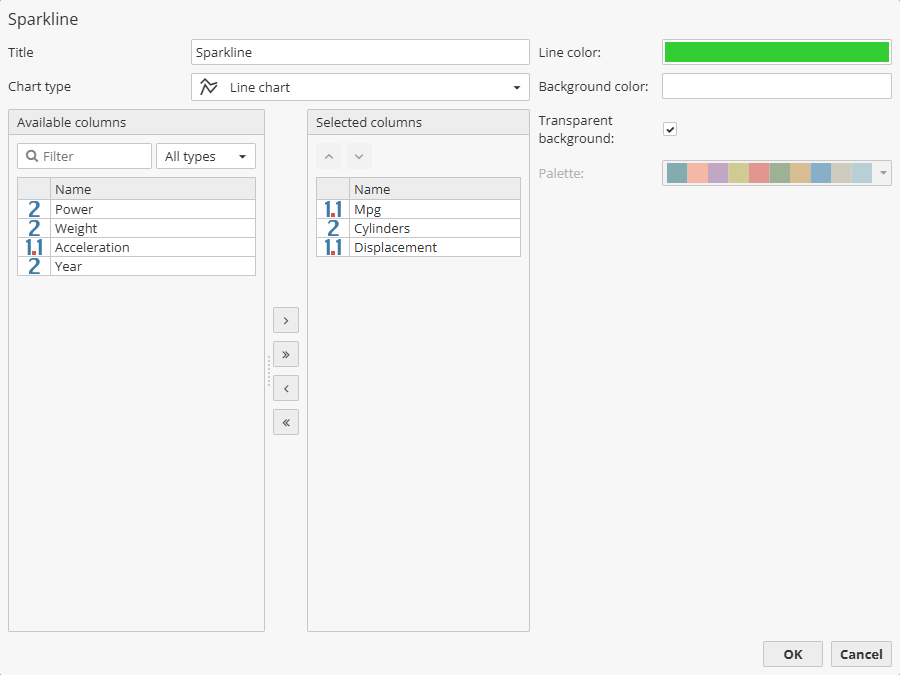Click the move-up arrow above Selected columns

point(329,156)
